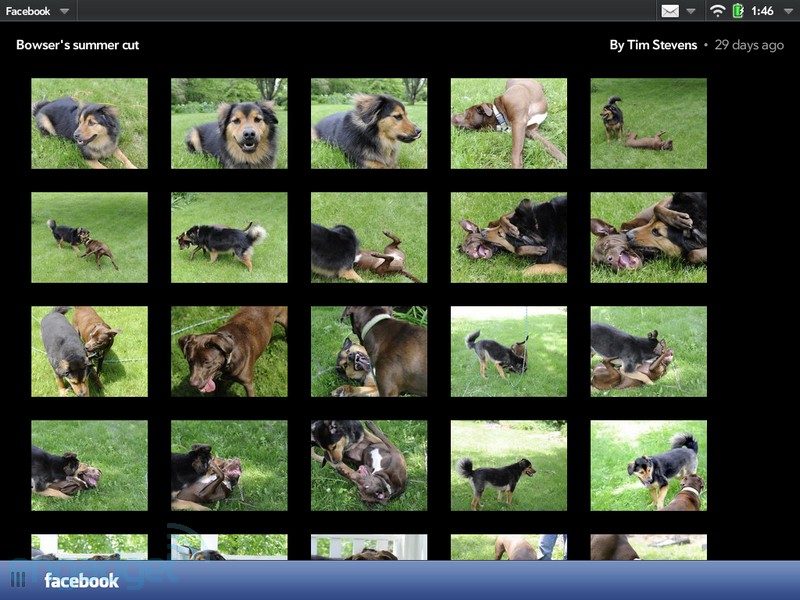Open photo of brown dog belly-up with white chest
800x600 pixels.
coord(369,465)
